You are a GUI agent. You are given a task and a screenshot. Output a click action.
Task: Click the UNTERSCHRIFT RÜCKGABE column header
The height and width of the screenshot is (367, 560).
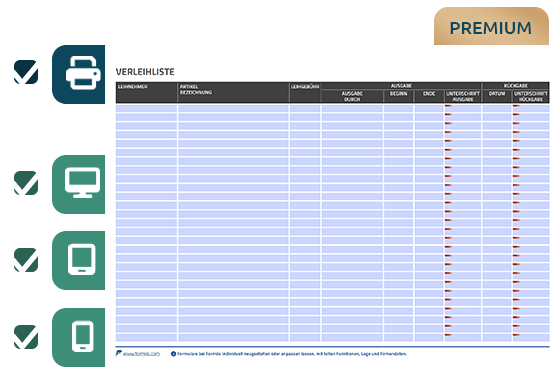click(x=531, y=96)
